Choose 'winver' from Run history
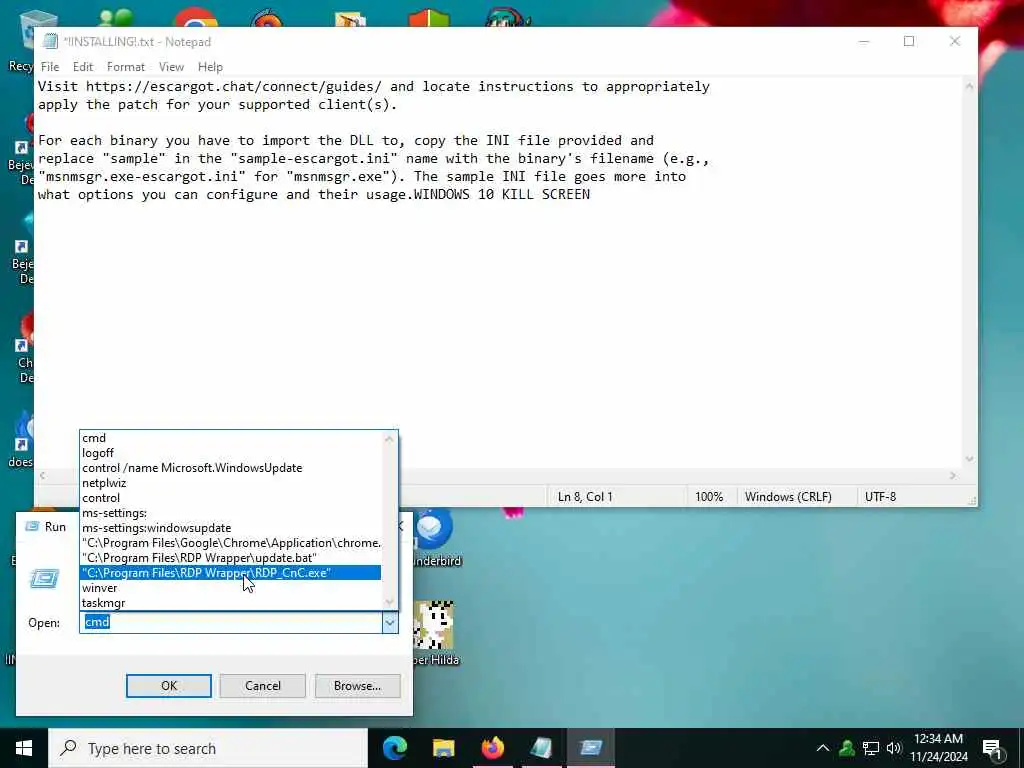The width and height of the screenshot is (1024, 768). [x=231, y=588]
